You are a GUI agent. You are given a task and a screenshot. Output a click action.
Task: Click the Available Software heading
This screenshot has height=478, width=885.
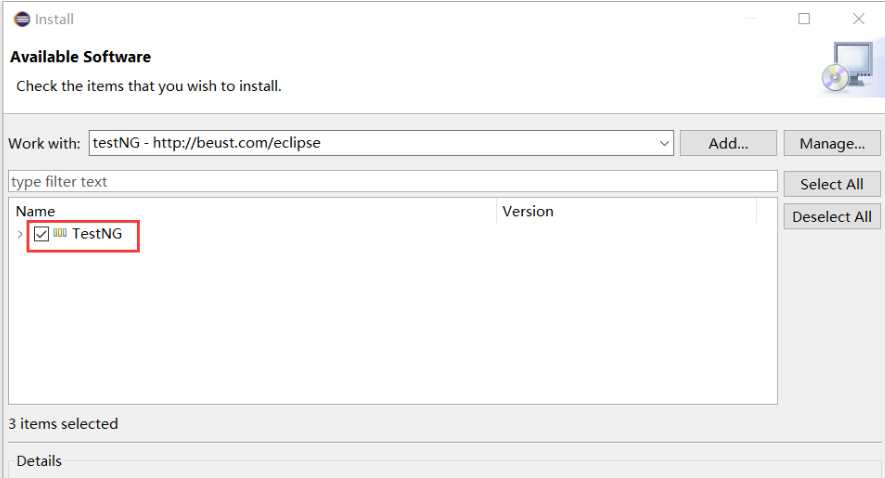(81, 57)
